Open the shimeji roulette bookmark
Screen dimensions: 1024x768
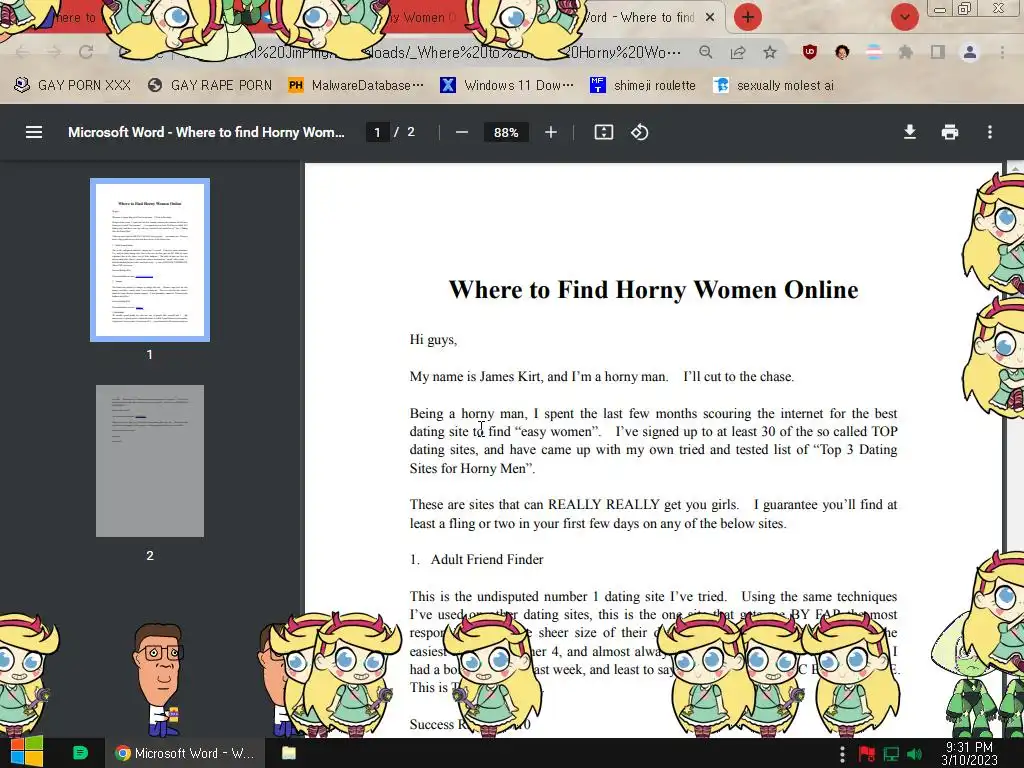643,85
